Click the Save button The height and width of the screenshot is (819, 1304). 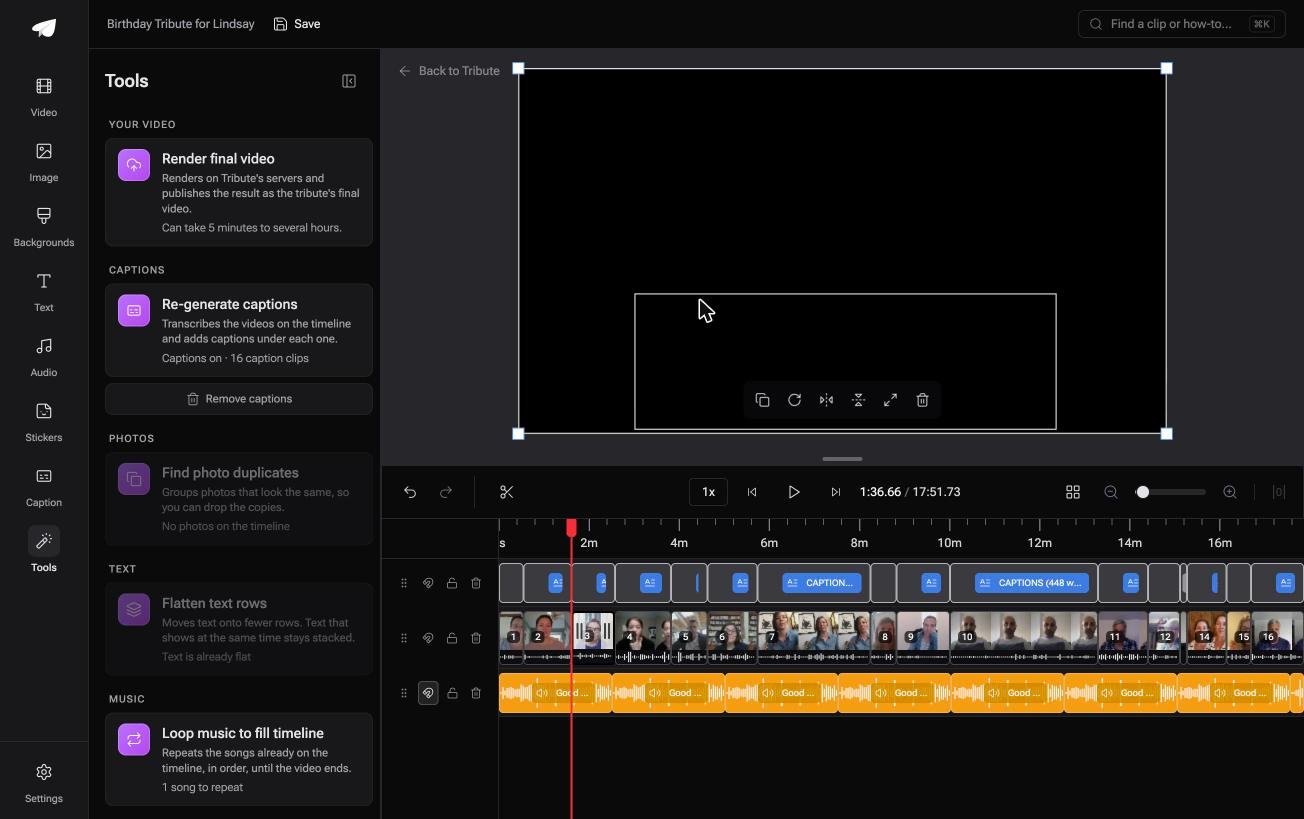[297, 24]
